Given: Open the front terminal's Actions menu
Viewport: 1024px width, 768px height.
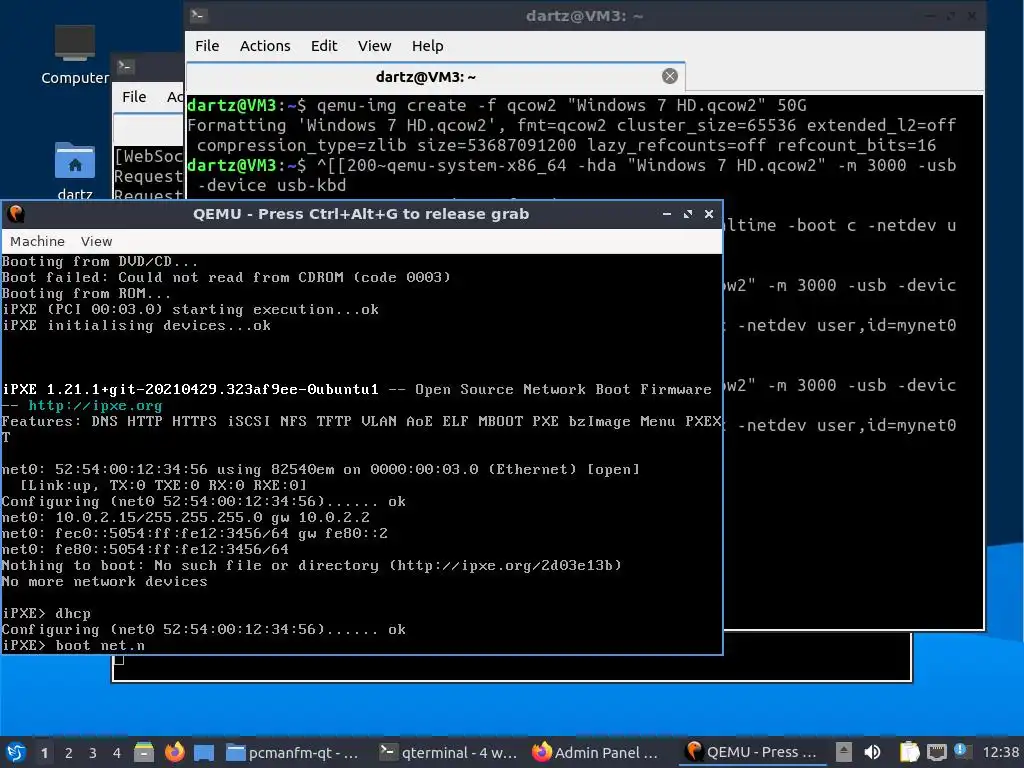Looking at the screenshot, I should (x=265, y=46).
